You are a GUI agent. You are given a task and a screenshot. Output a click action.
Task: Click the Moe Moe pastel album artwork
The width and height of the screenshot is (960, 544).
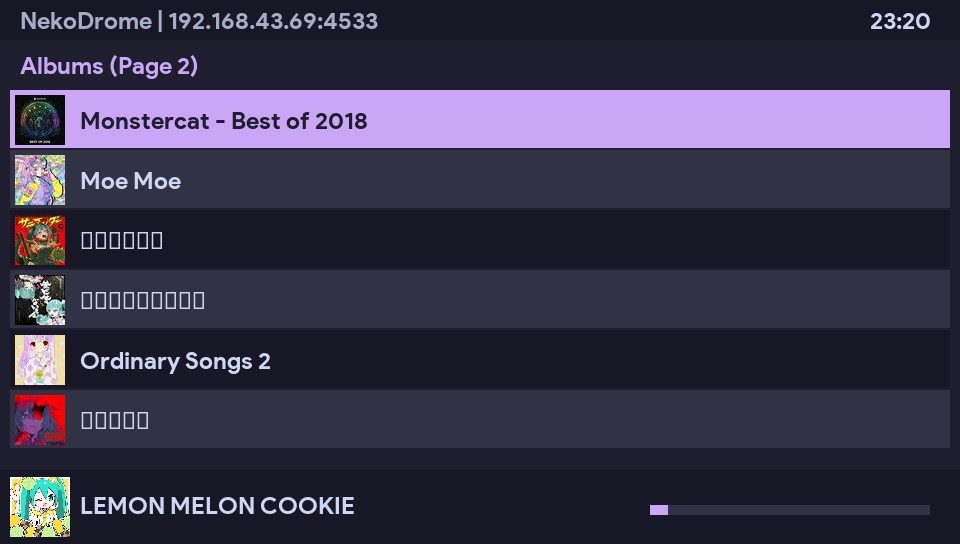coord(40,180)
